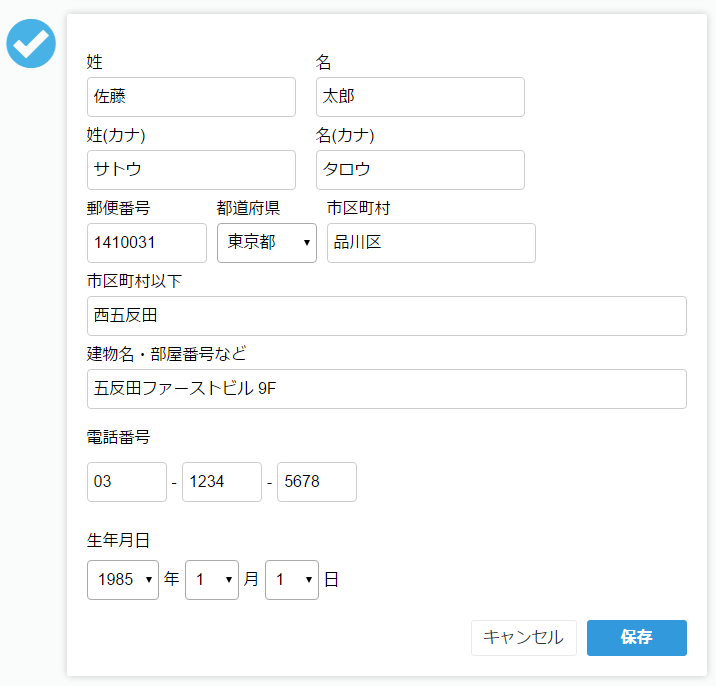Click the 名(カナ) field with タロウ
The width and height of the screenshot is (716, 686).
pyautogui.click(x=420, y=170)
